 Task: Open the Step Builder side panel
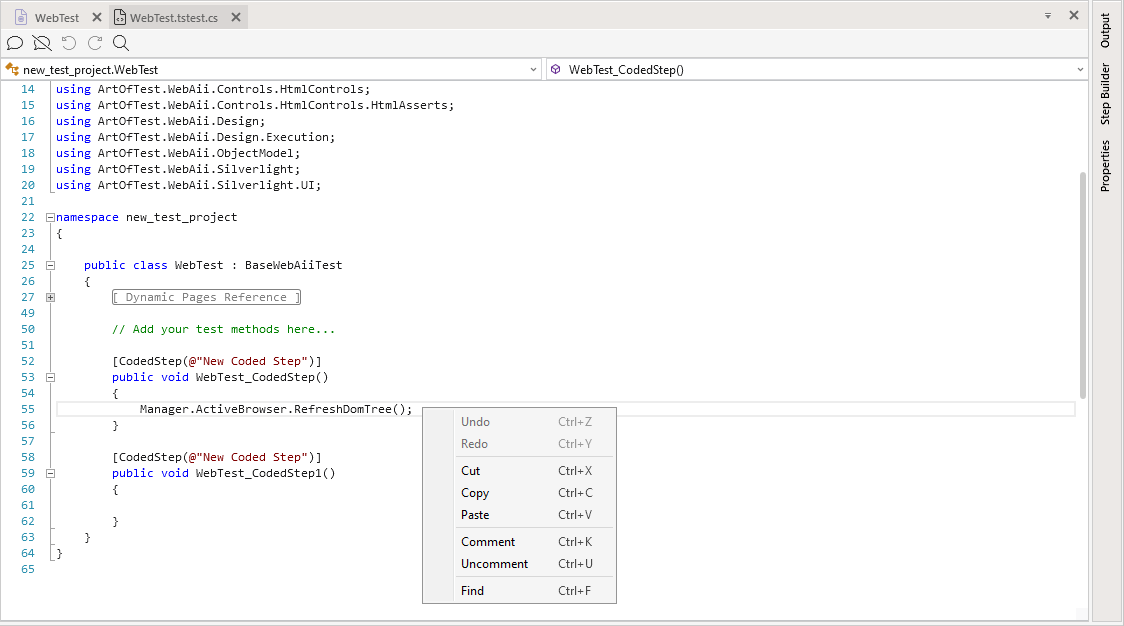[1105, 94]
